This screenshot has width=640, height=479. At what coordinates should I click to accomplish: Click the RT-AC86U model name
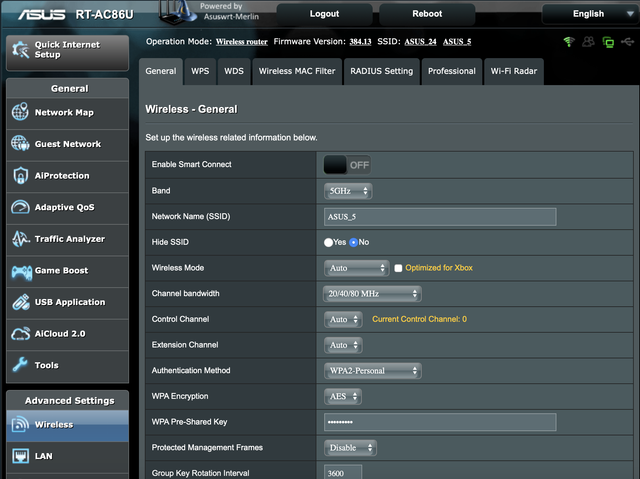[104, 15]
